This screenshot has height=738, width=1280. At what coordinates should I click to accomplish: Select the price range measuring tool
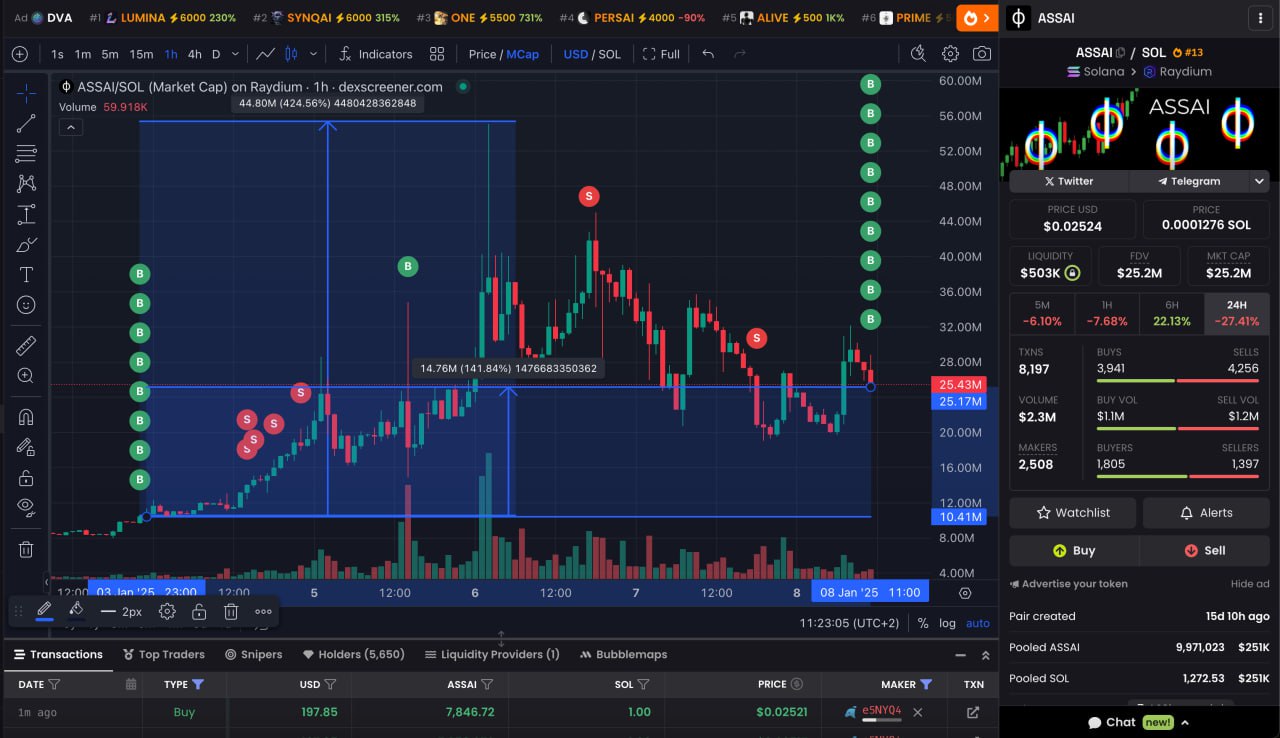coord(26,214)
